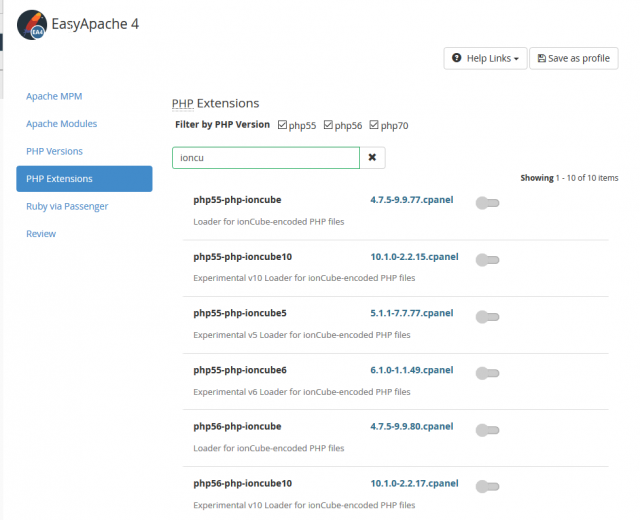This screenshot has width=640, height=520.
Task: Click Save as profile button
Action: click(574, 58)
